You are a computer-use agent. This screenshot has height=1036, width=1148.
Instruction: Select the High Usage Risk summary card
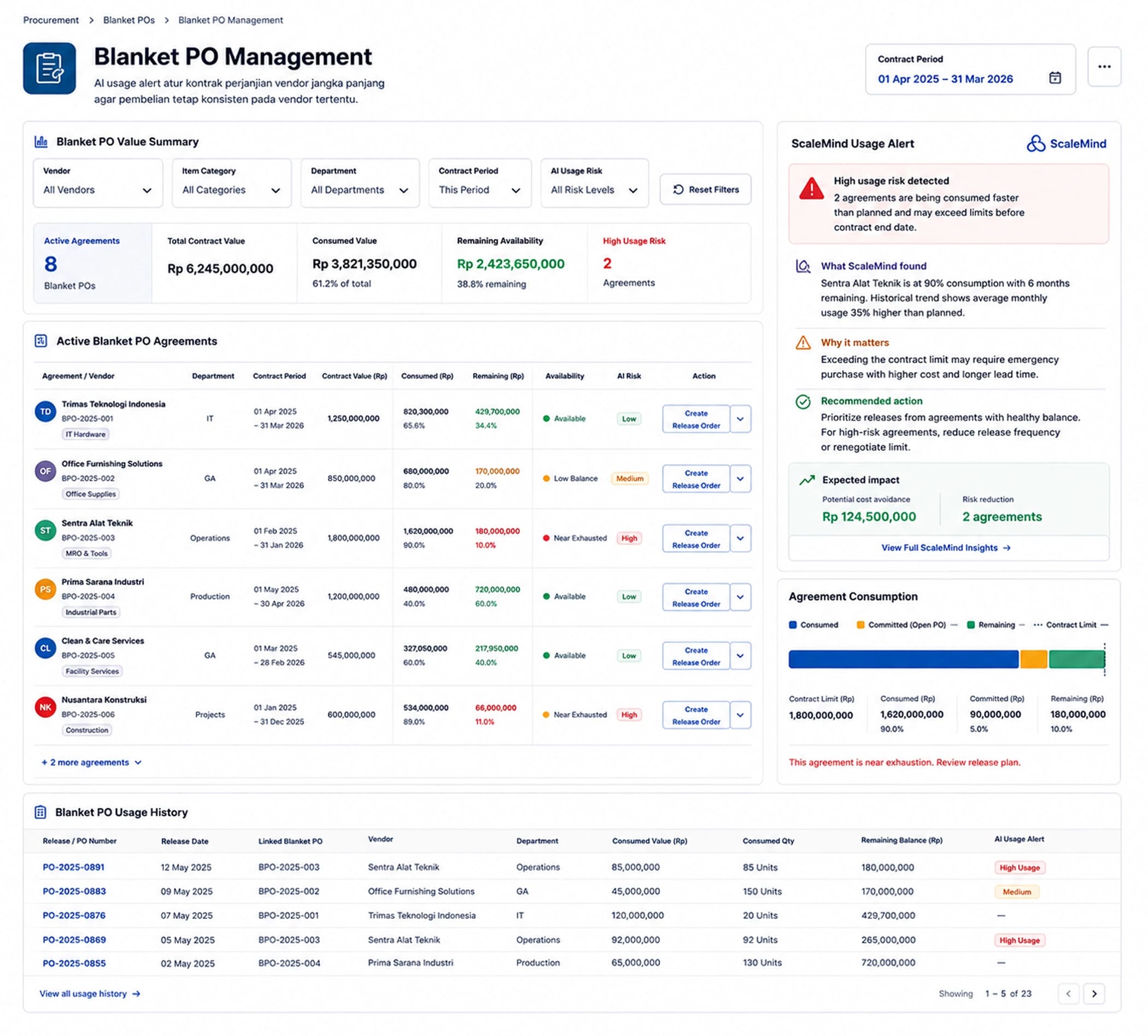coord(669,263)
